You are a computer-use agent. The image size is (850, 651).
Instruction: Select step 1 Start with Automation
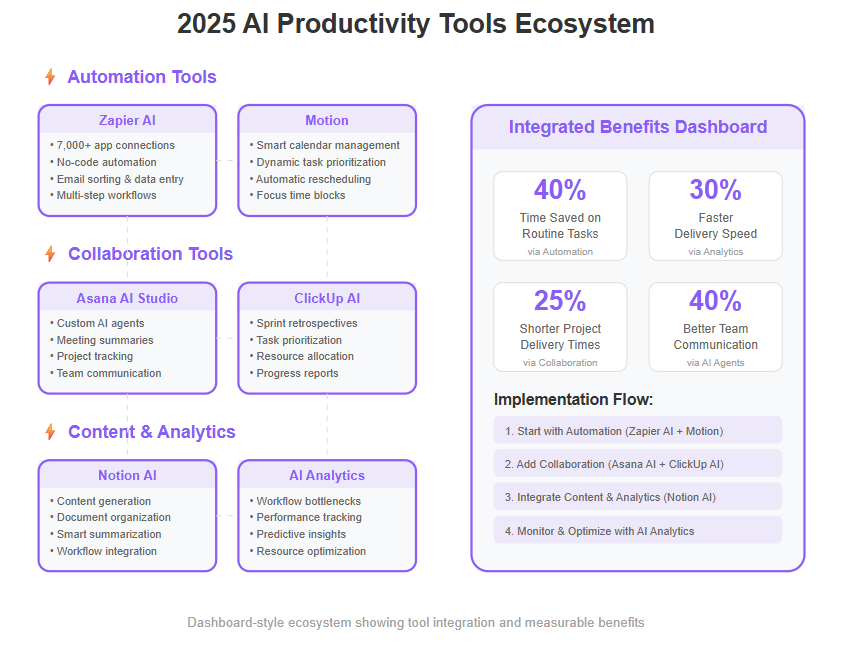tap(638, 430)
